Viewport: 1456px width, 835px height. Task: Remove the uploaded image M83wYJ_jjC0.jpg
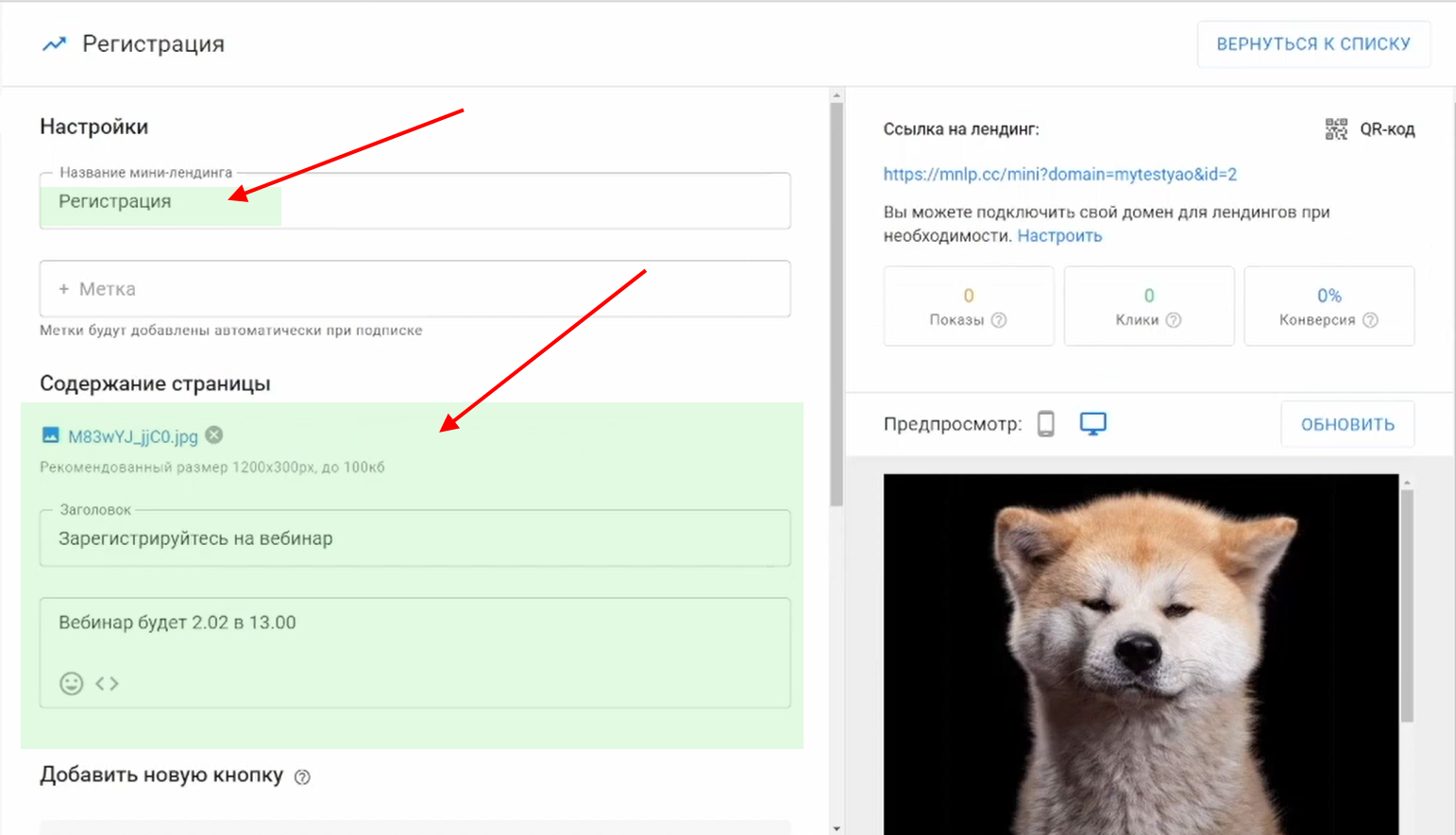point(214,435)
